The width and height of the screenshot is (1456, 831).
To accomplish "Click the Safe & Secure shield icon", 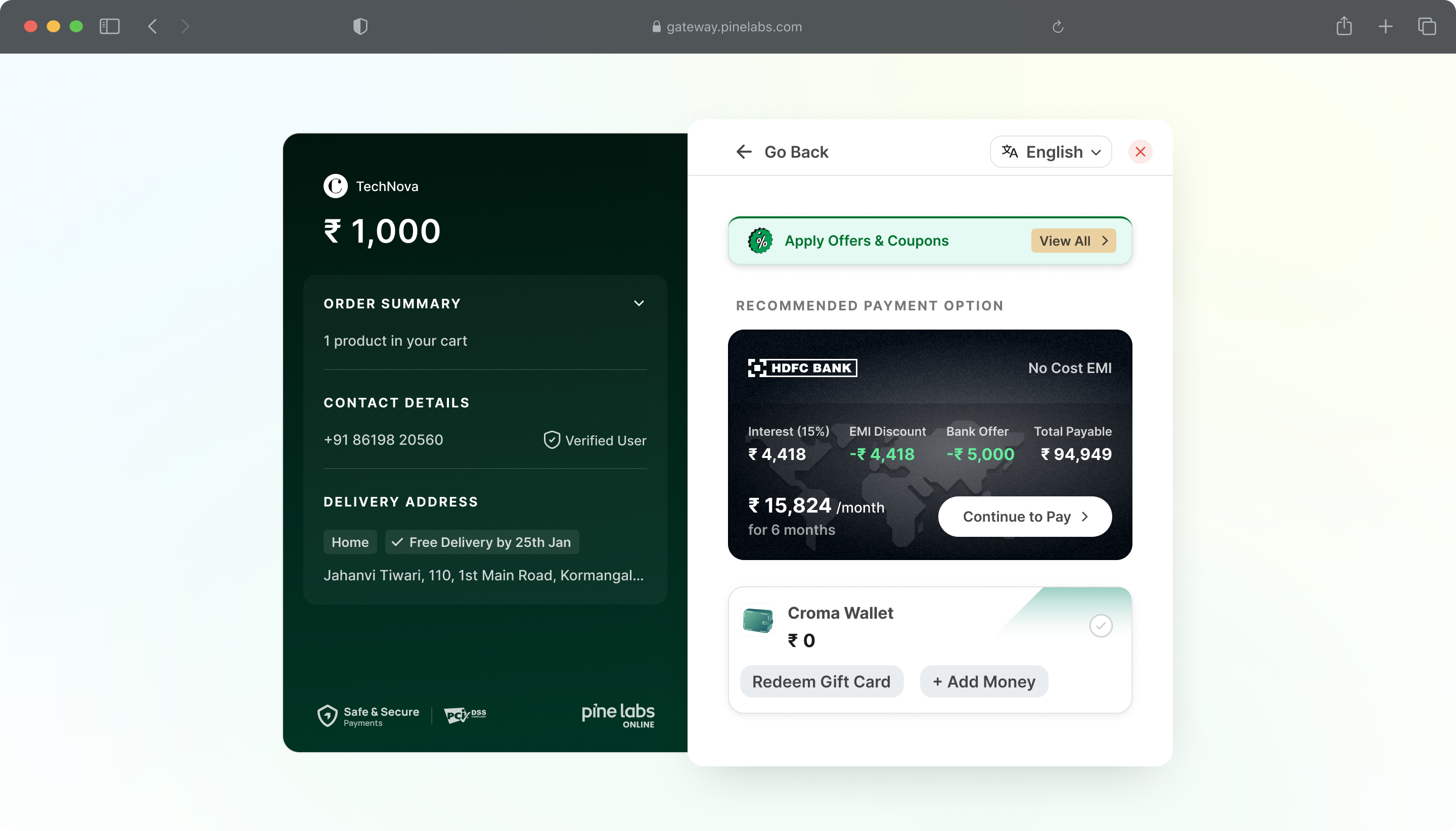I will click(x=328, y=716).
